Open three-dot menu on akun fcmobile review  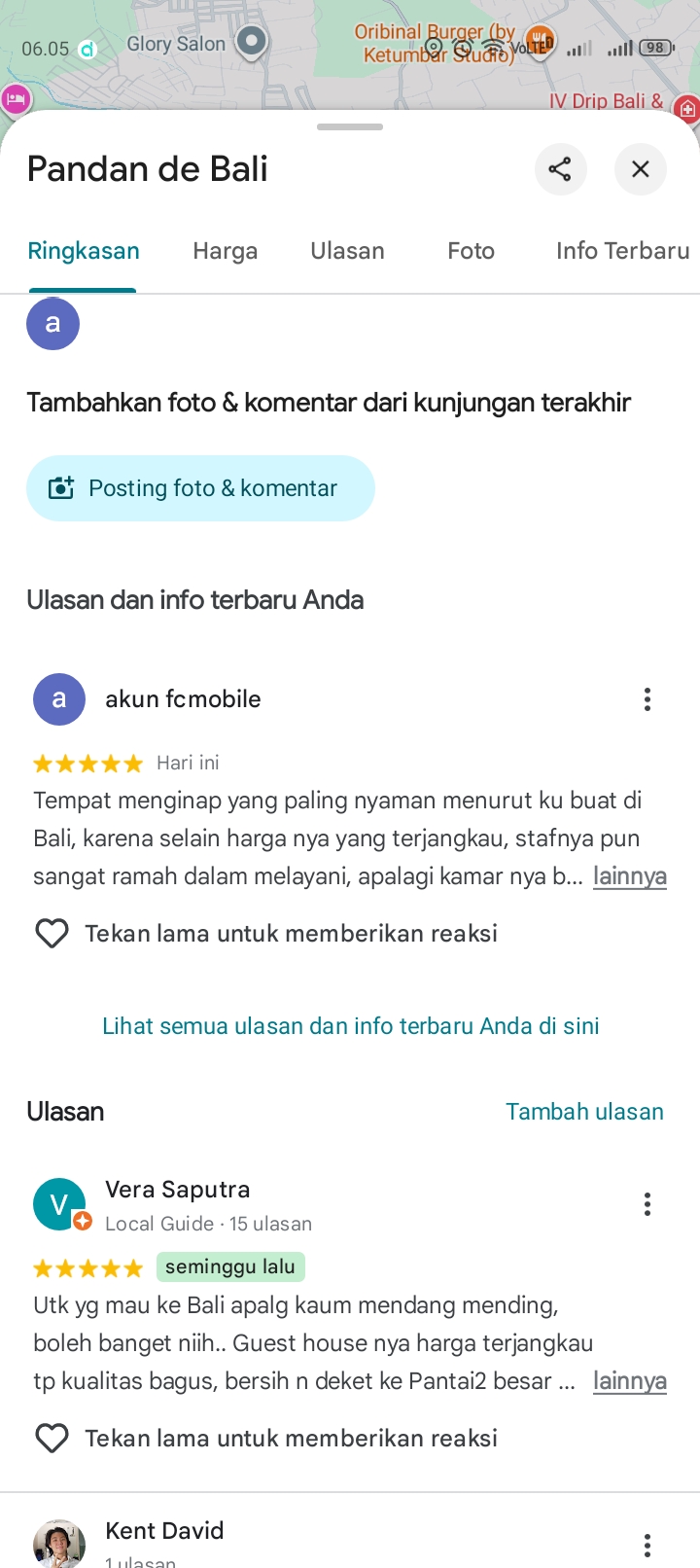647,699
